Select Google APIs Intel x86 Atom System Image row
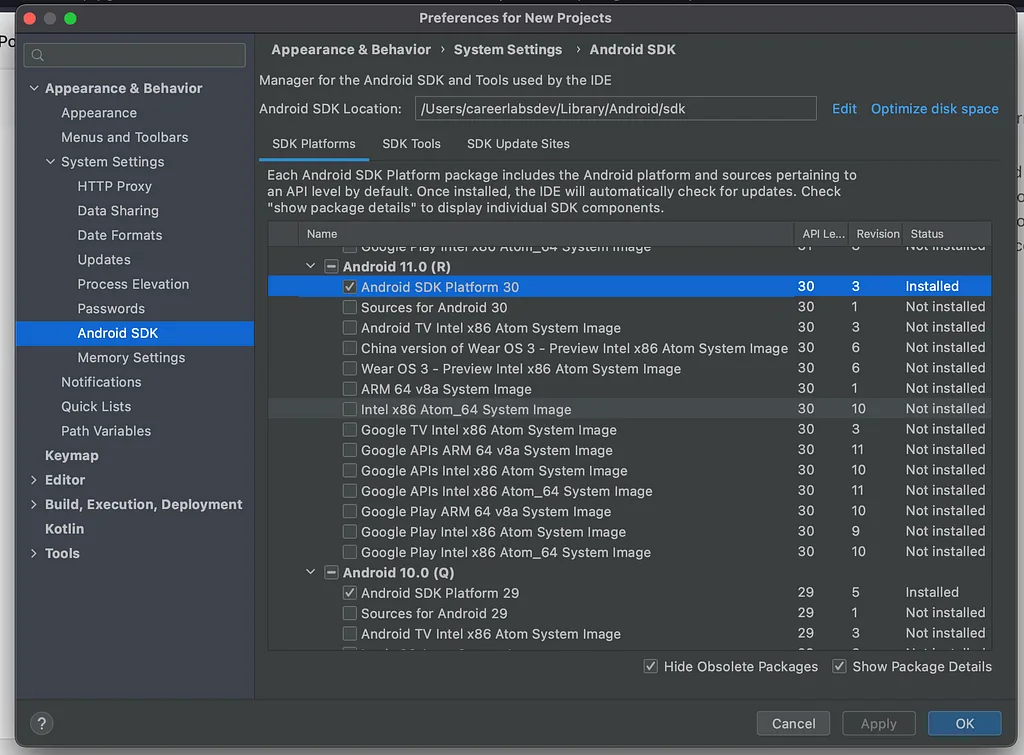The width and height of the screenshot is (1024, 755). pos(630,470)
